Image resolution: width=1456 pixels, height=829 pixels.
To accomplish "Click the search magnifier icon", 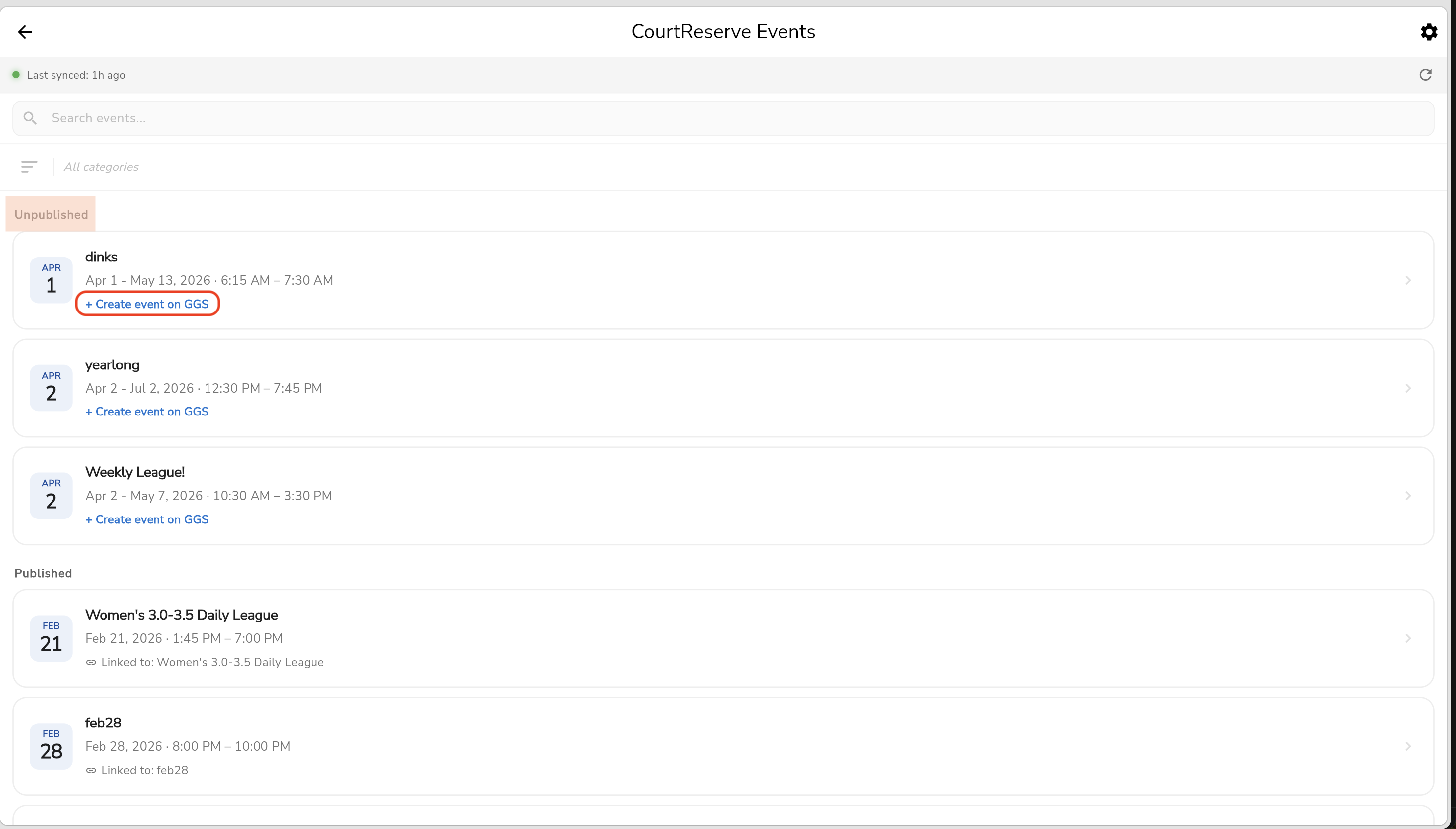I will coord(30,118).
